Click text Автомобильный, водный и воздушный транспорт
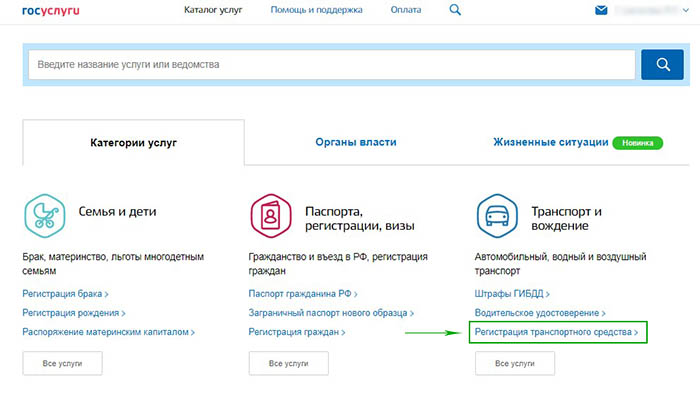Viewport: 700px width, 393px height. (x=560, y=264)
